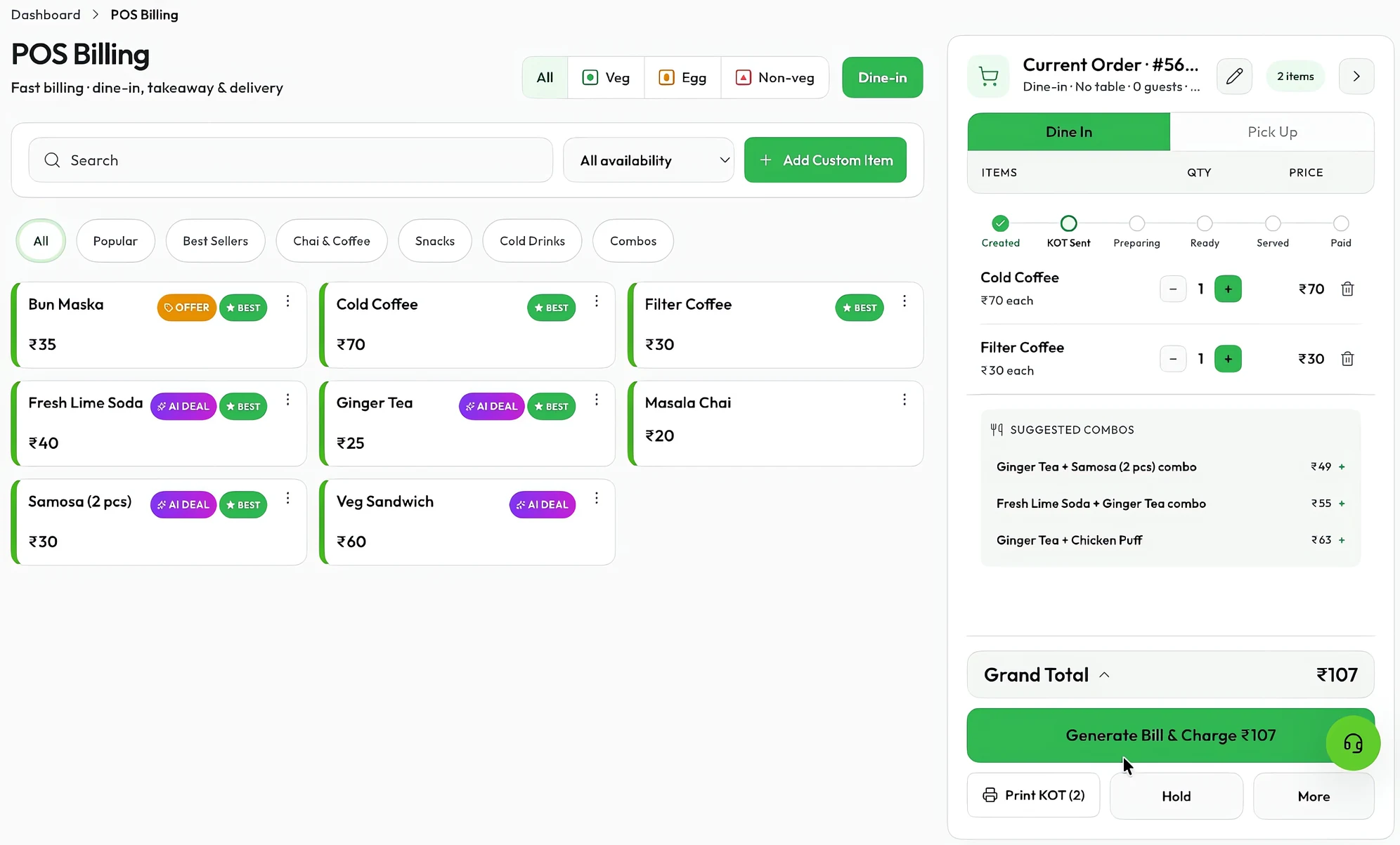Open the Filter Coffee card three-dot menu
The image size is (1400, 845).
(905, 301)
